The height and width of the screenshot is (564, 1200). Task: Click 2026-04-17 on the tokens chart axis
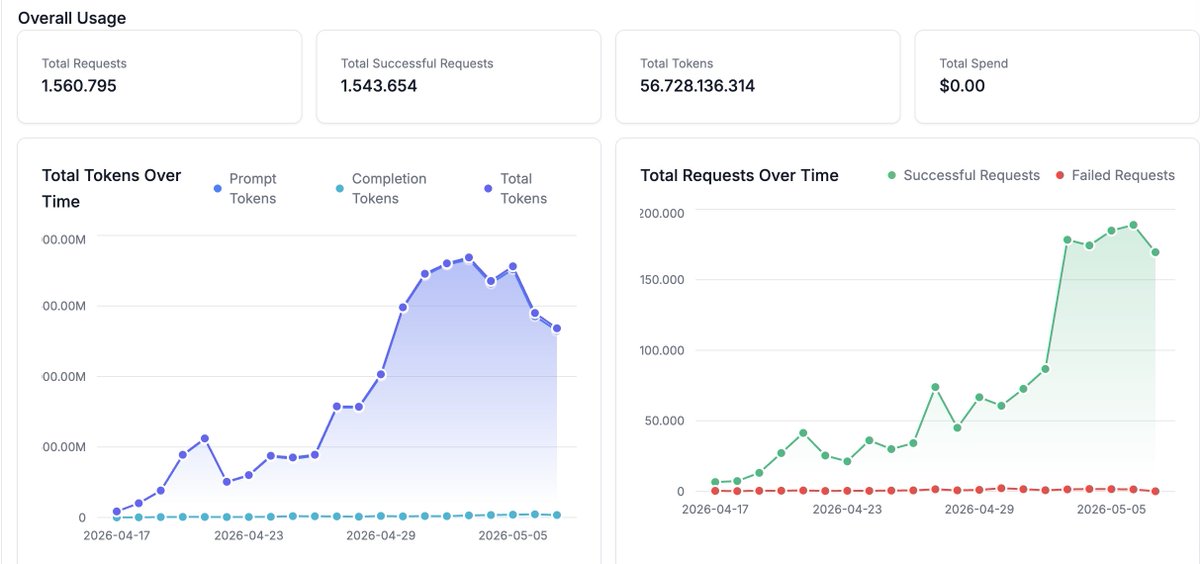[116, 535]
